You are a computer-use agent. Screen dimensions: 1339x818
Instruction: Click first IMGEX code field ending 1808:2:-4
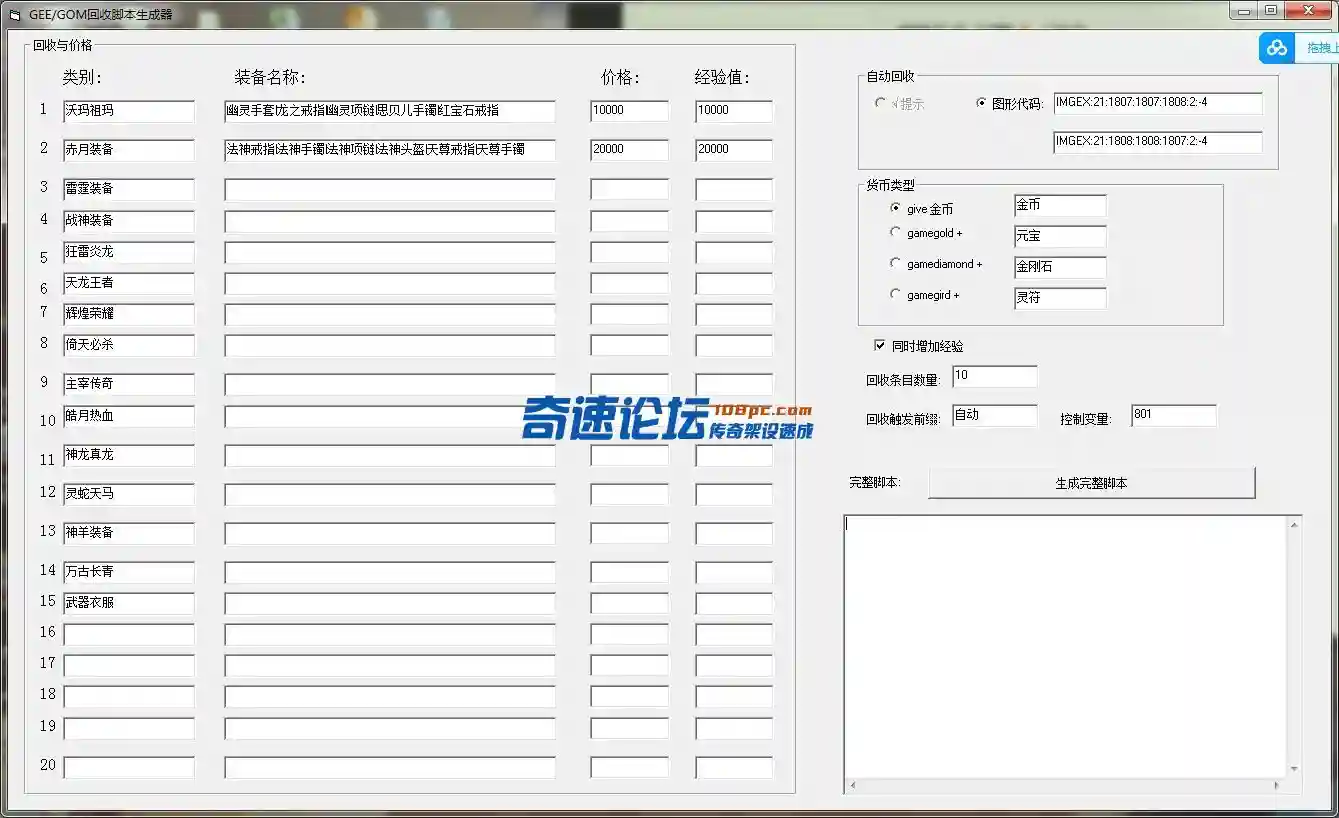click(x=1158, y=103)
